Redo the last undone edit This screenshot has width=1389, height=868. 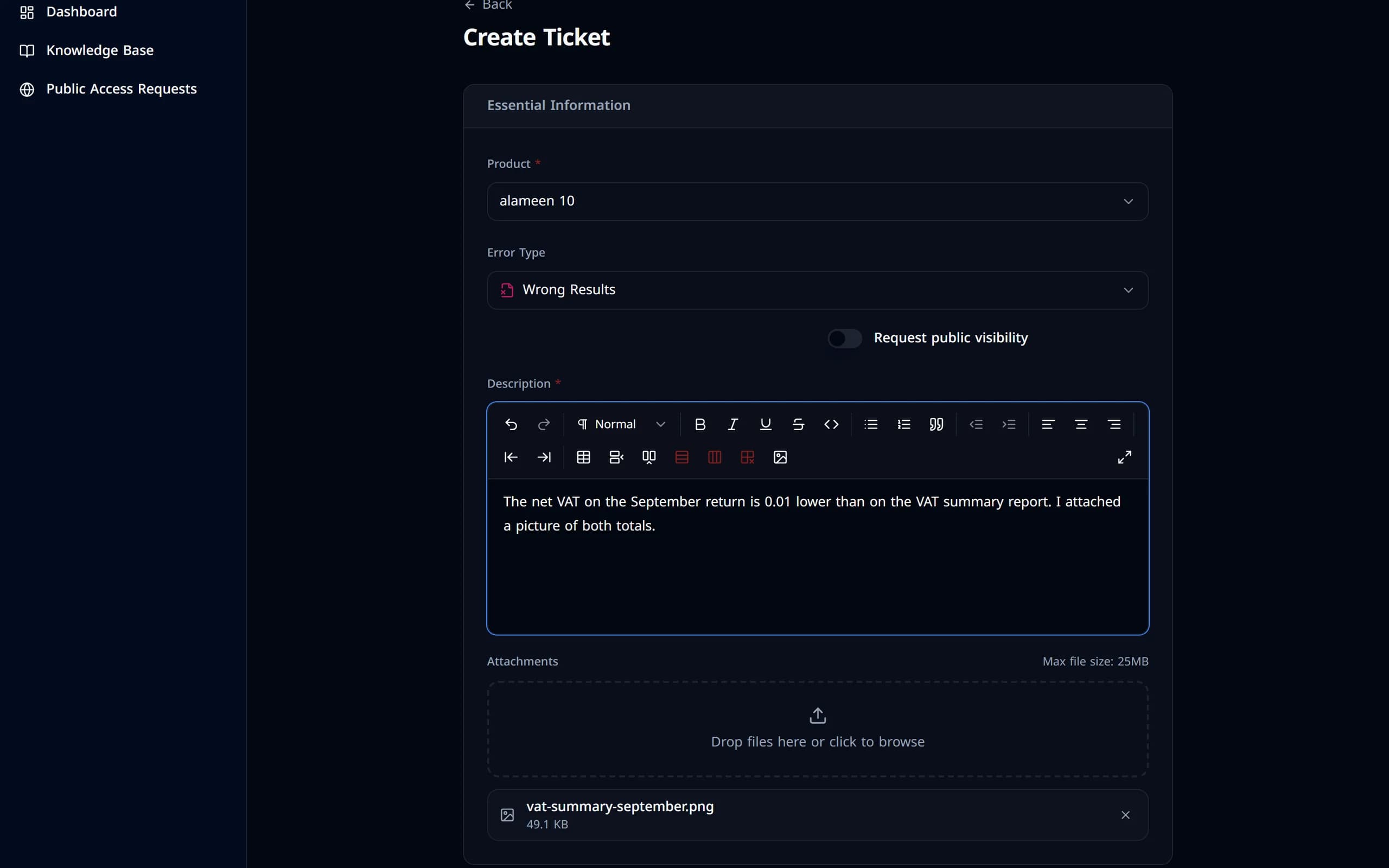click(544, 424)
